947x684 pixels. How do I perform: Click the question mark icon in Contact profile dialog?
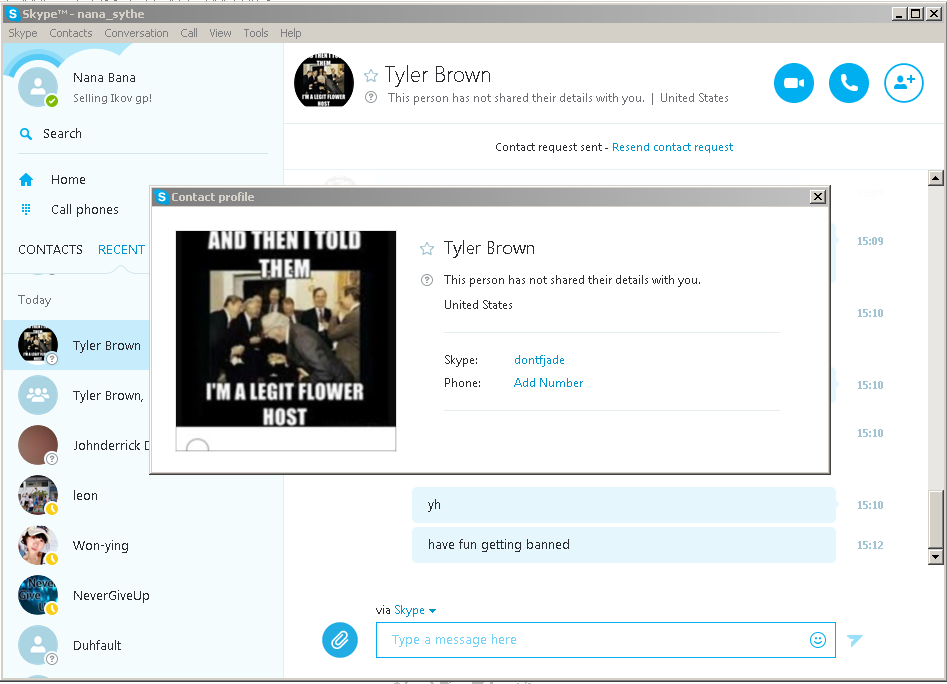coord(427,280)
